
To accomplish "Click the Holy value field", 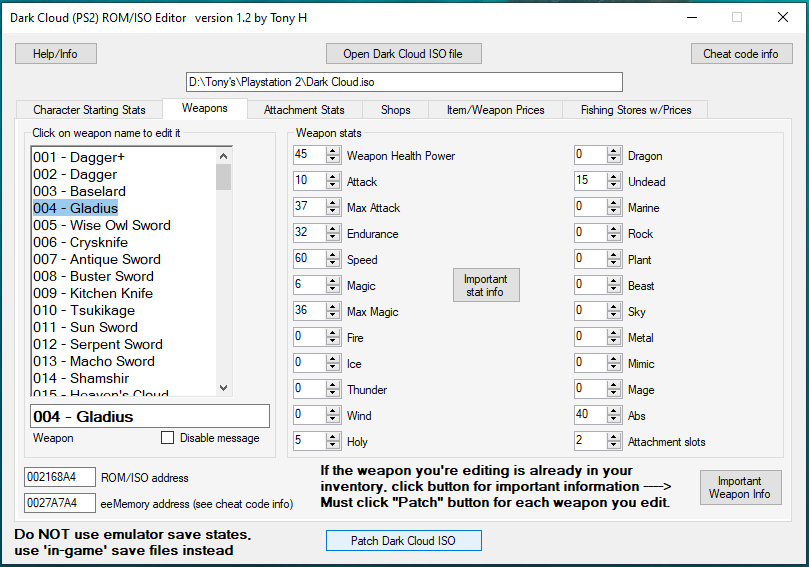I will [x=309, y=441].
